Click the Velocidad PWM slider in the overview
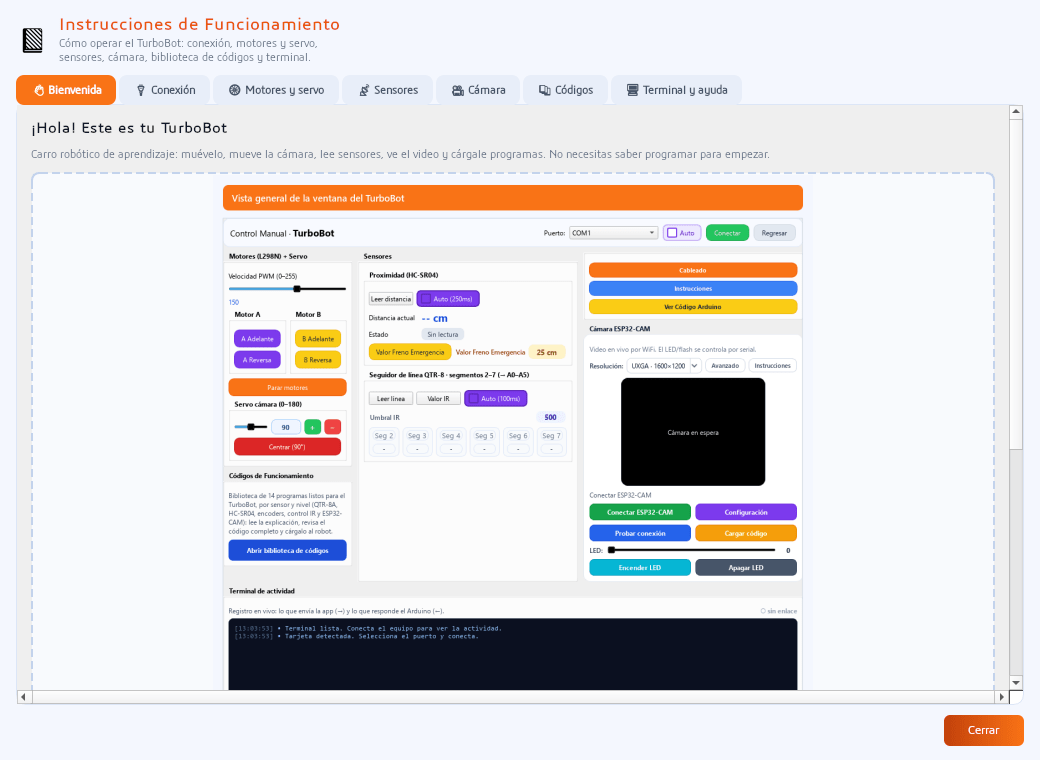This screenshot has width=1040, height=760. [287, 288]
